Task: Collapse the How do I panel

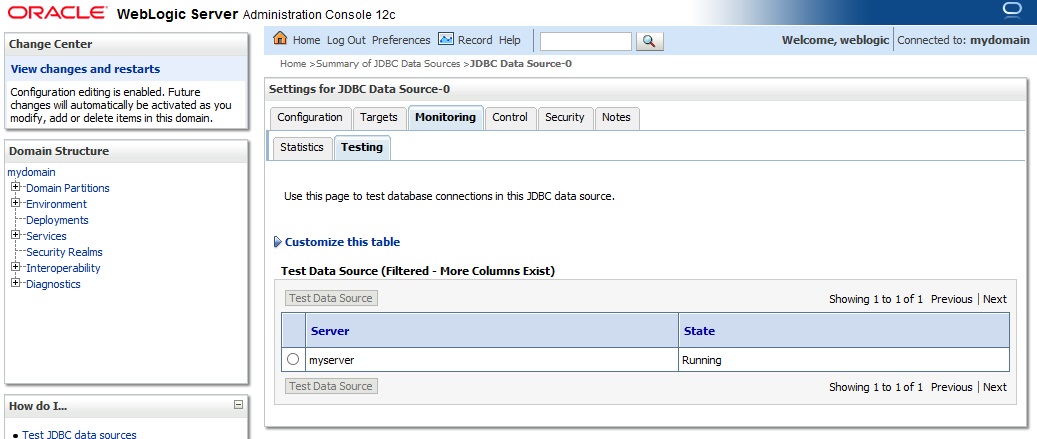Action: [x=238, y=405]
